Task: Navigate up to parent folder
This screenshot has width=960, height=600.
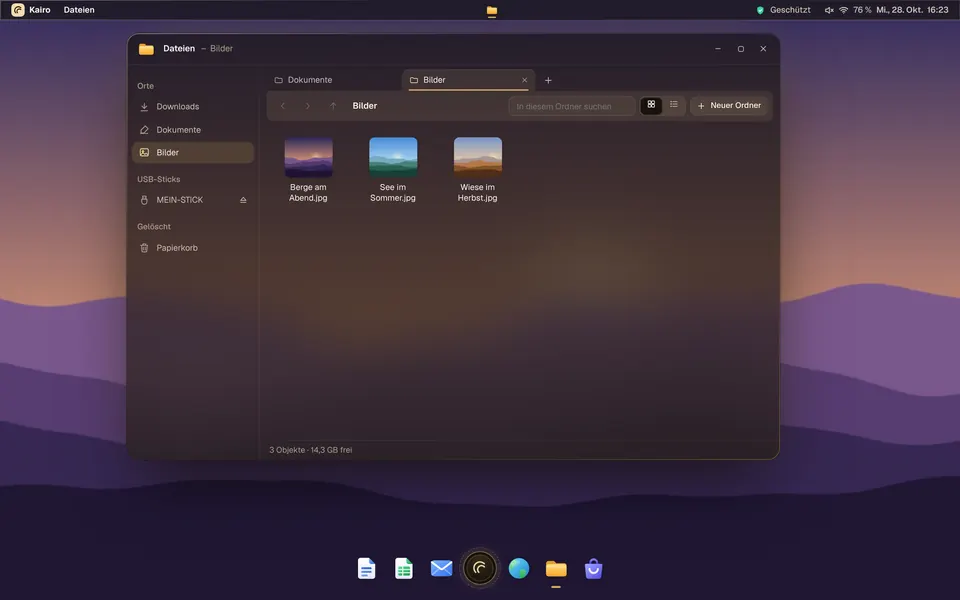Action: coord(333,106)
